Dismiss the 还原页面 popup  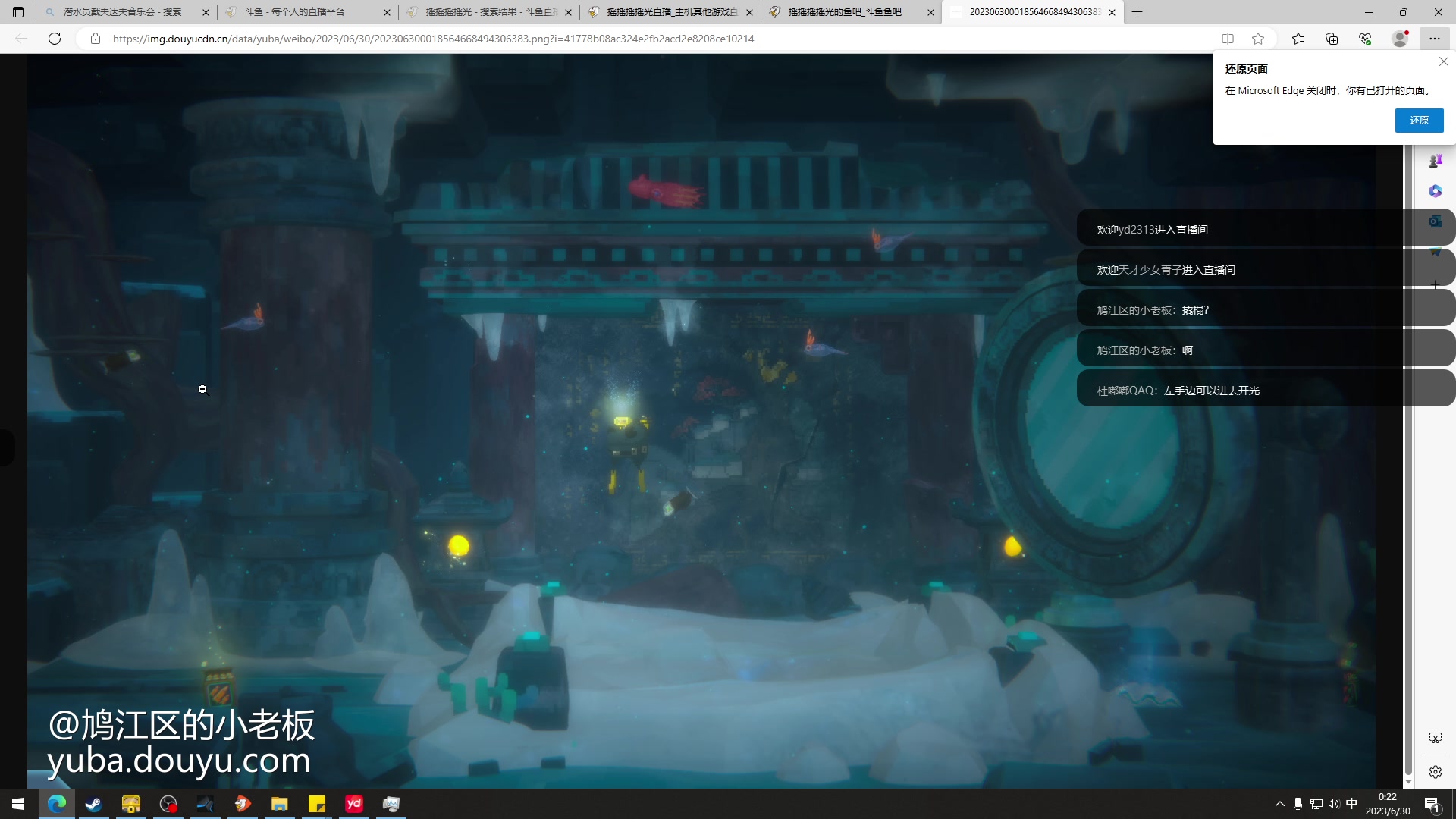click(x=1443, y=62)
